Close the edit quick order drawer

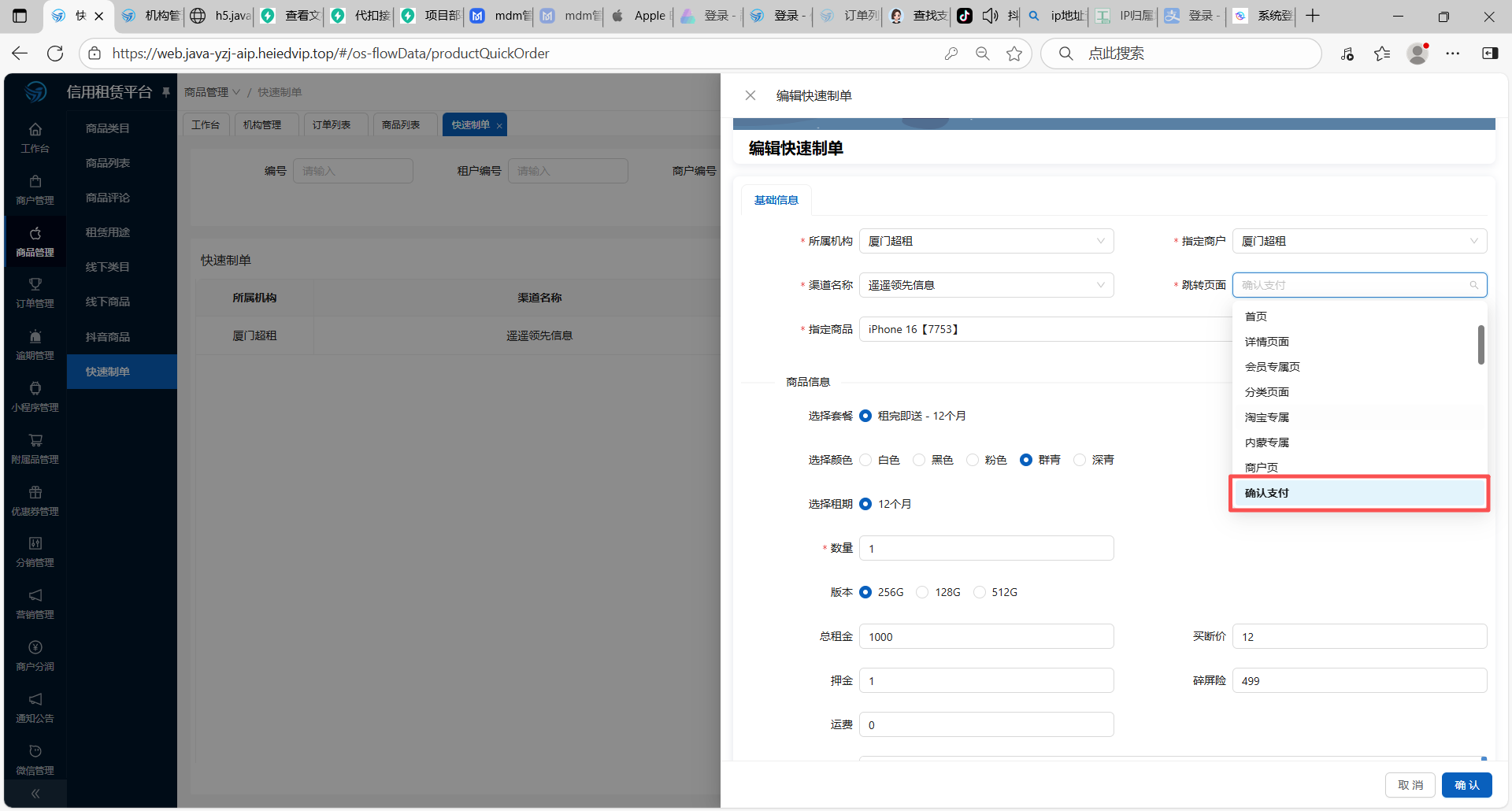[750, 95]
